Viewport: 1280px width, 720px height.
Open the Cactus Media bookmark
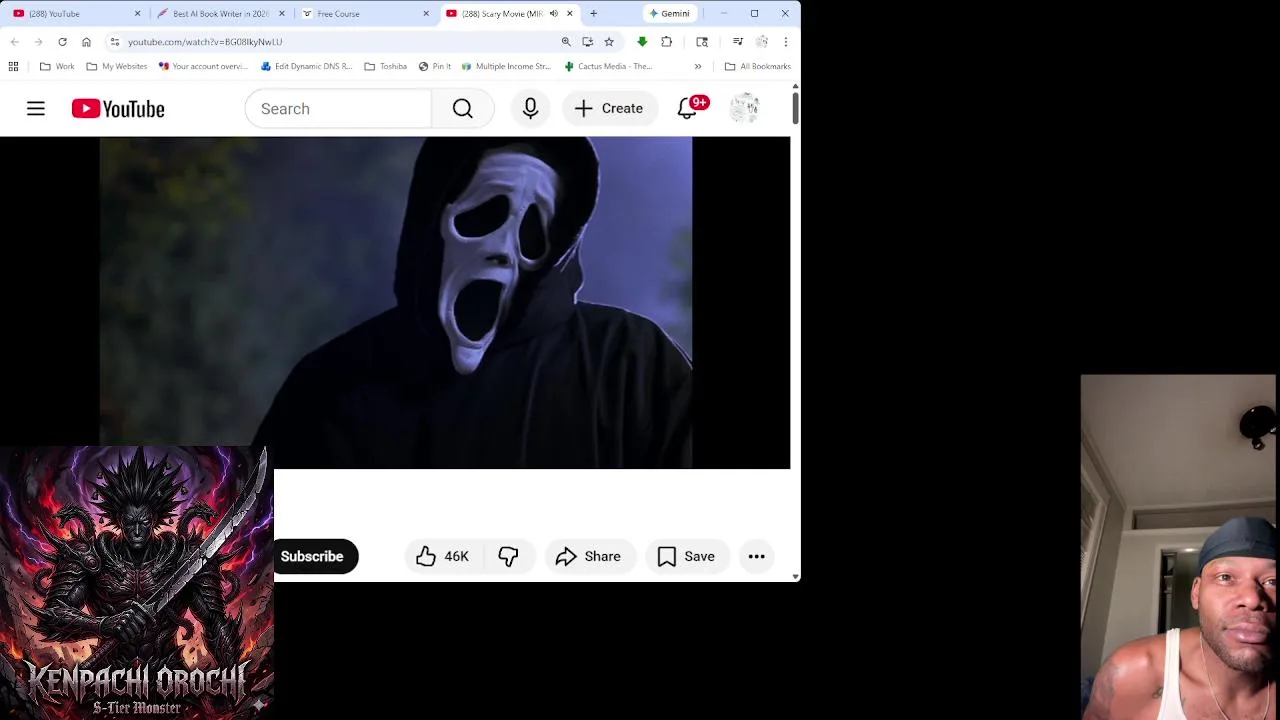pyautogui.click(x=608, y=66)
